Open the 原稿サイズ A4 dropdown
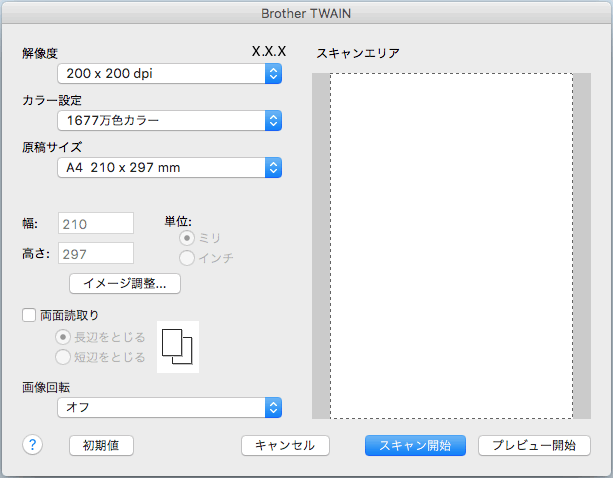Viewport: 613px width, 478px height. point(169,168)
